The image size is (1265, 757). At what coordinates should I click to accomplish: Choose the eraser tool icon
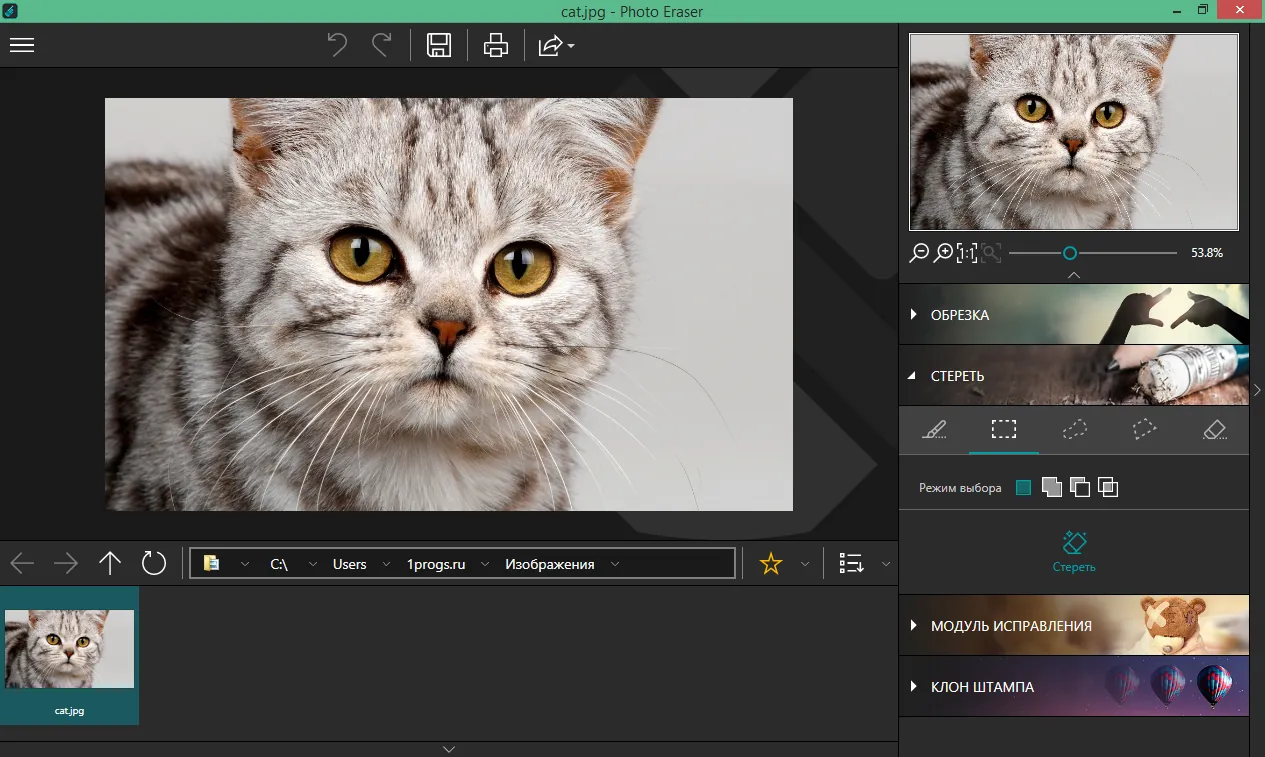click(x=1214, y=430)
